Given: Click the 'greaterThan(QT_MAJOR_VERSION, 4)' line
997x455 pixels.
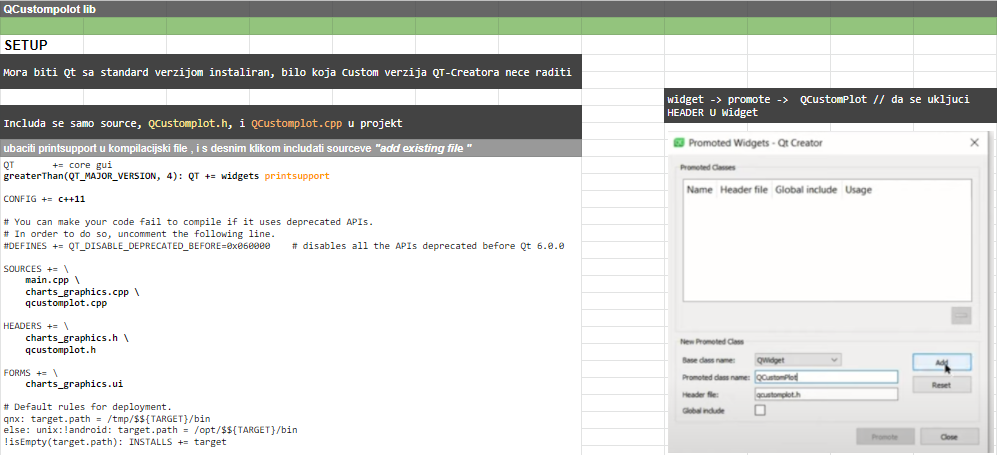Looking at the screenshot, I should [166, 175].
